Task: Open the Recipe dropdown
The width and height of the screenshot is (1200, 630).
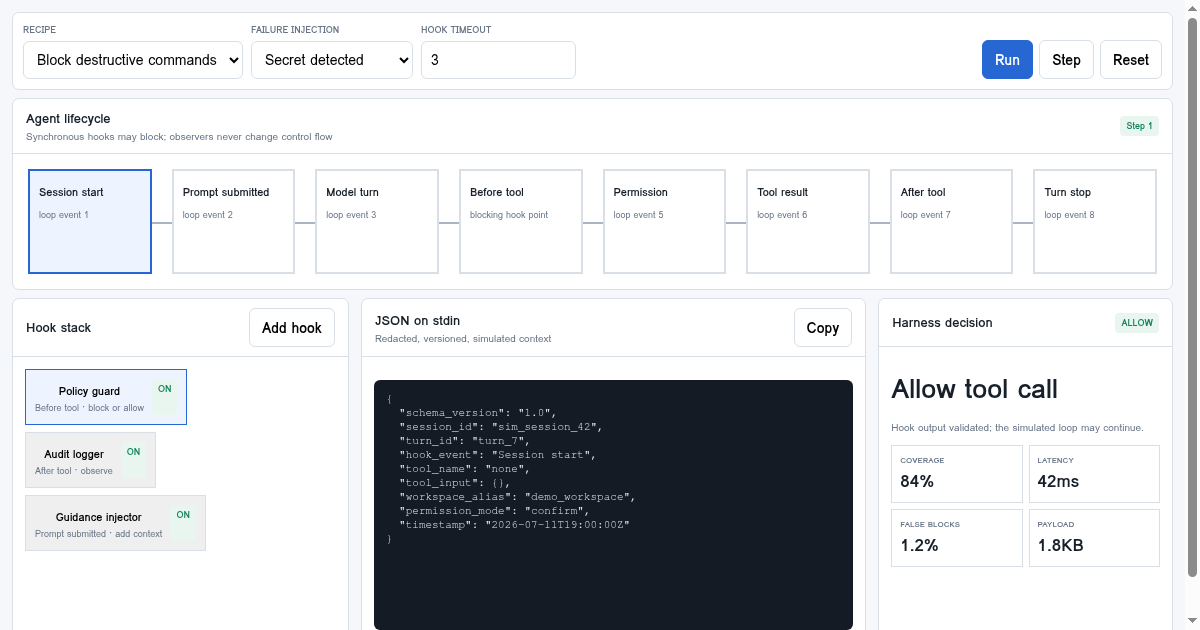Action: click(133, 60)
